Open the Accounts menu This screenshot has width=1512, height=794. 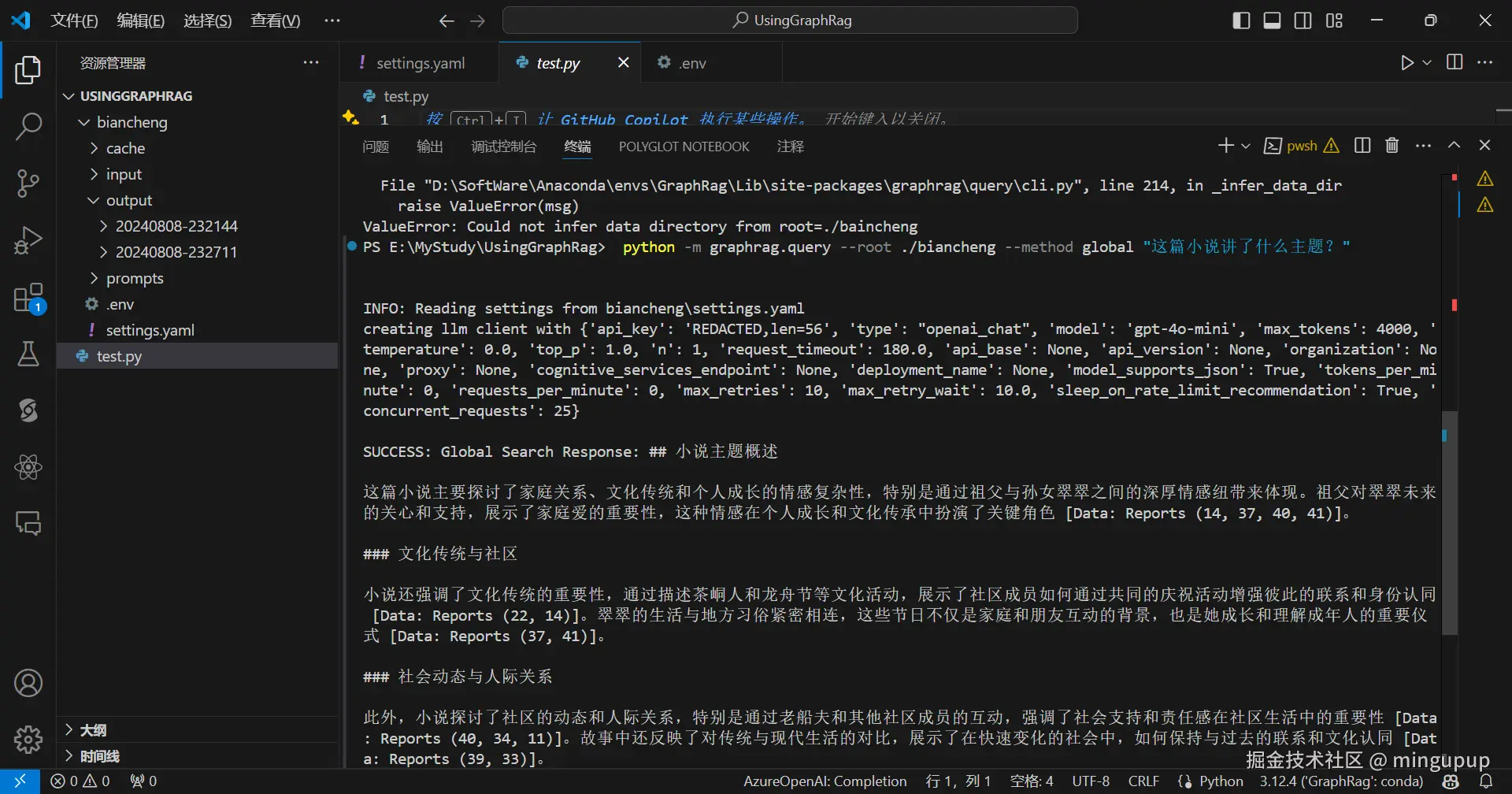(x=28, y=683)
